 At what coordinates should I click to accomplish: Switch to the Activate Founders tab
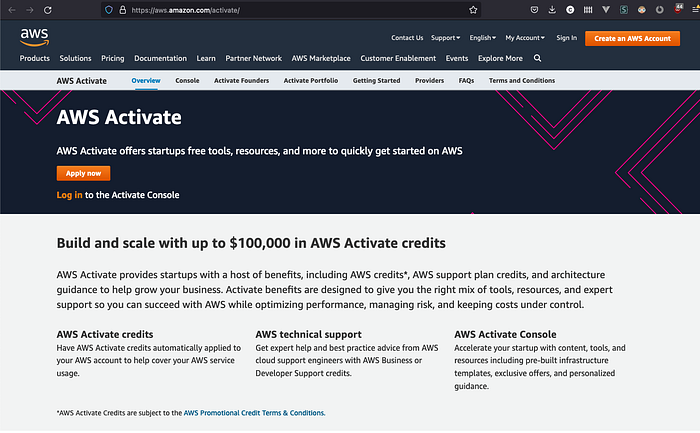point(242,81)
